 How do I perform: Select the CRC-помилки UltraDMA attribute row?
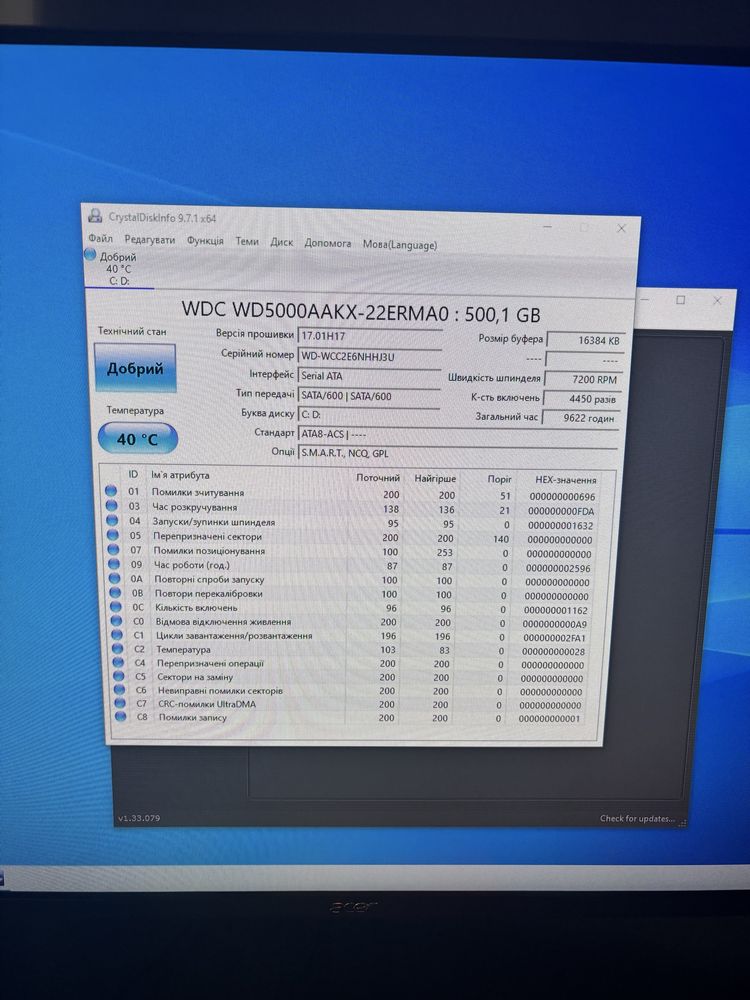click(x=350, y=704)
